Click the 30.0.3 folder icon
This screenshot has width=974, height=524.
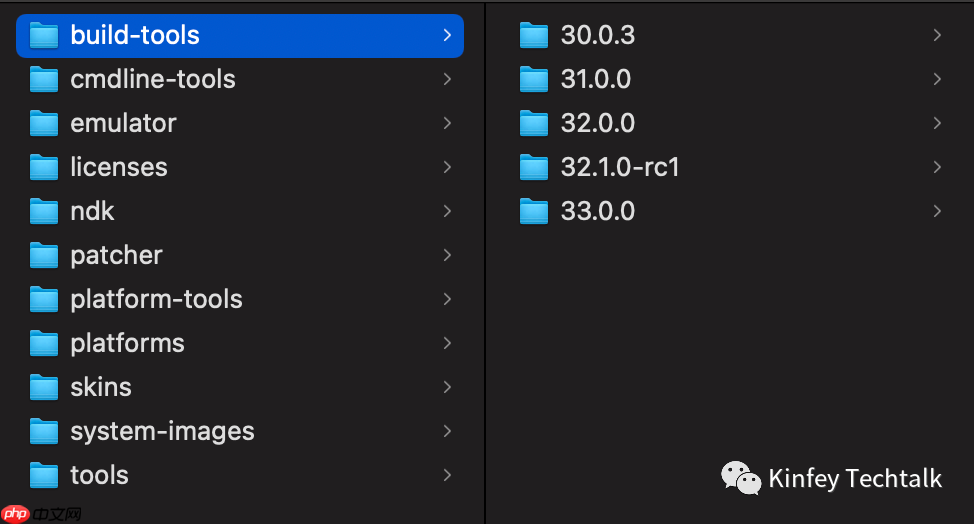click(x=535, y=36)
